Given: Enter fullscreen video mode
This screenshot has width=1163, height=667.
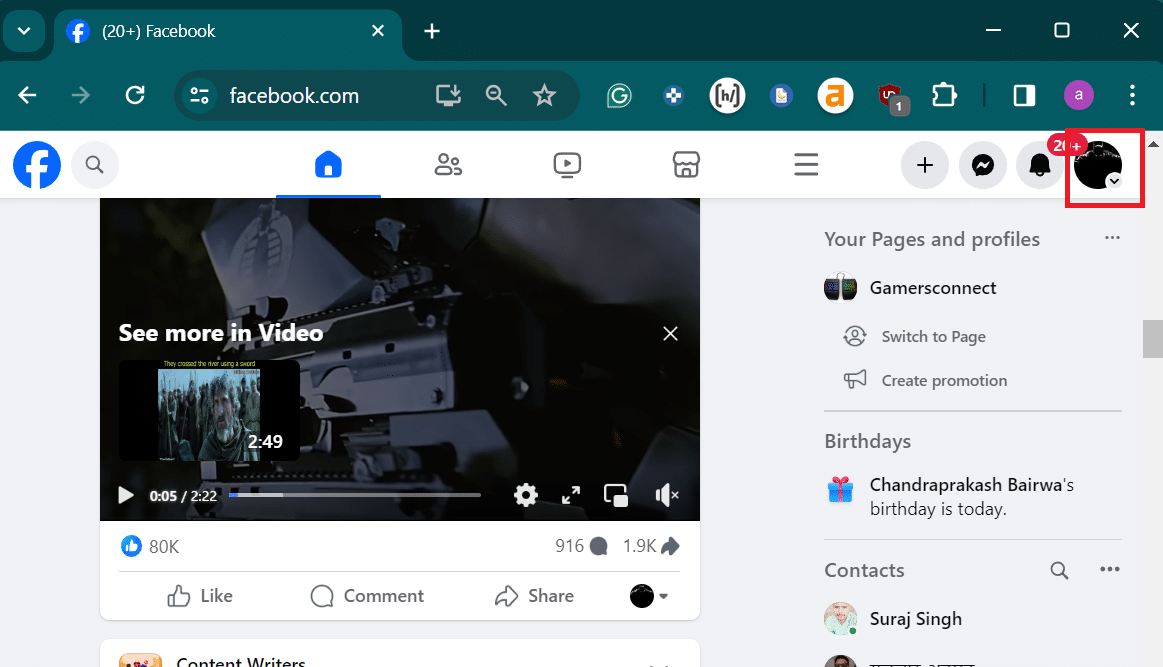Looking at the screenshot, I should [x=571, y=495].
